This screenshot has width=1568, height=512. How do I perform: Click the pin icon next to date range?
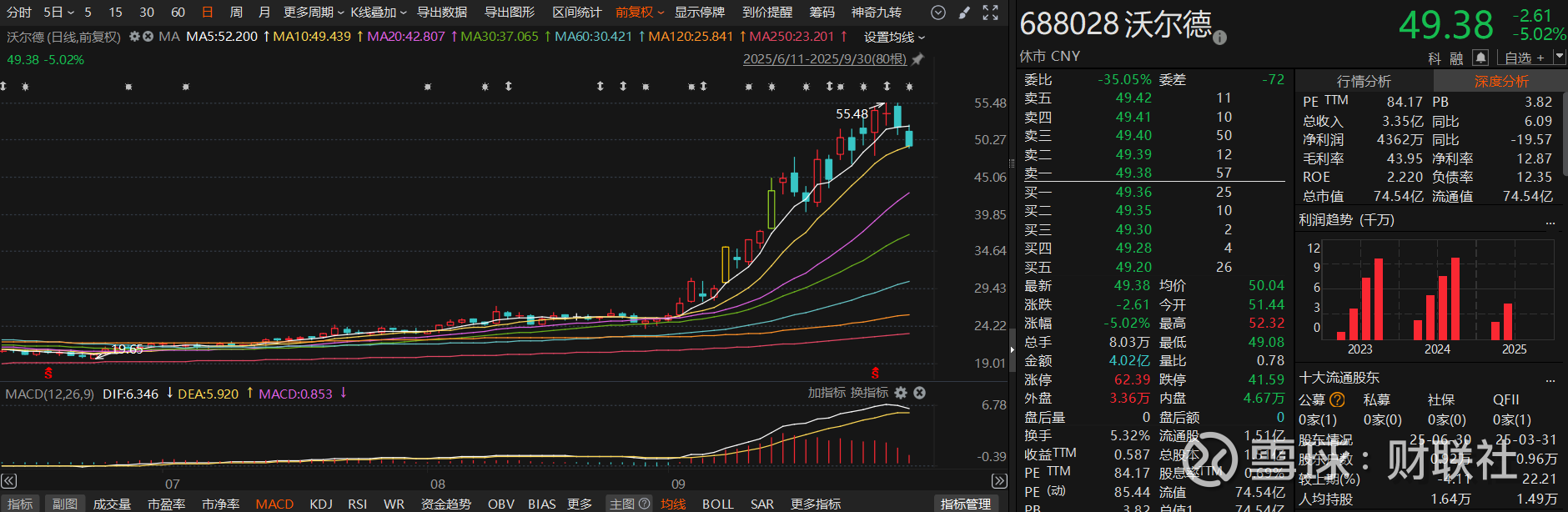pyautogui.click(x=918, y=59)
